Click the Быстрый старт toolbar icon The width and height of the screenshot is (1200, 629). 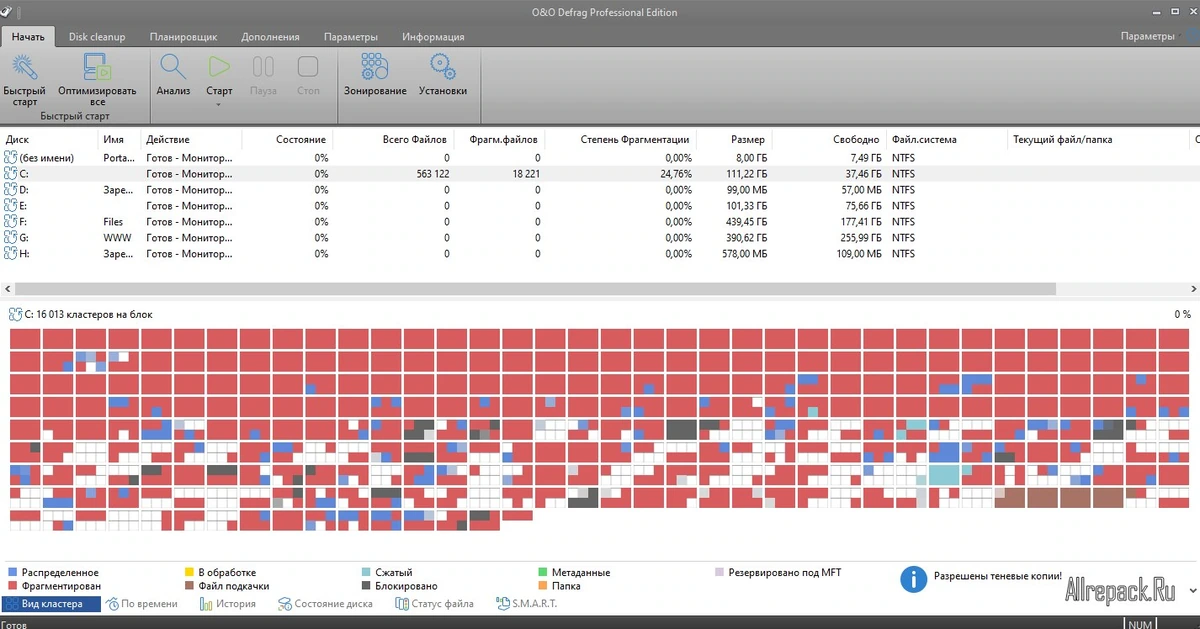[25, 68]
